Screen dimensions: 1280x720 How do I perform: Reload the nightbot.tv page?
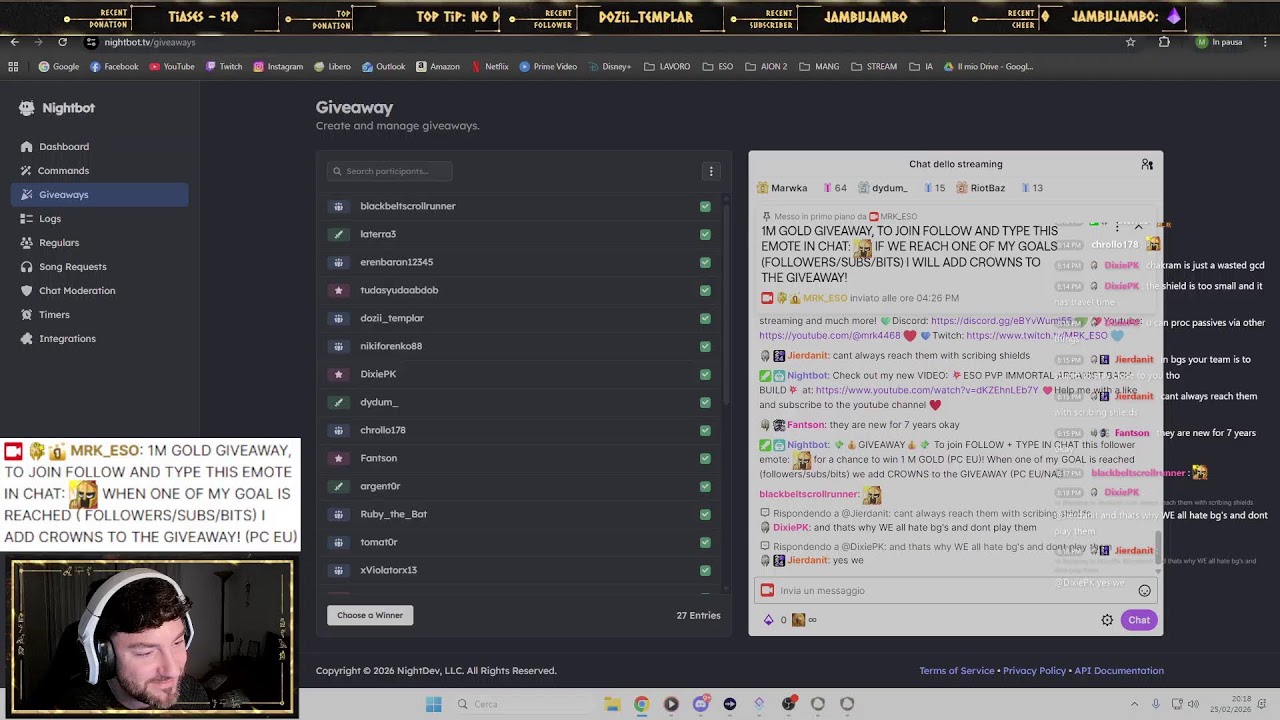click(62, 42)
